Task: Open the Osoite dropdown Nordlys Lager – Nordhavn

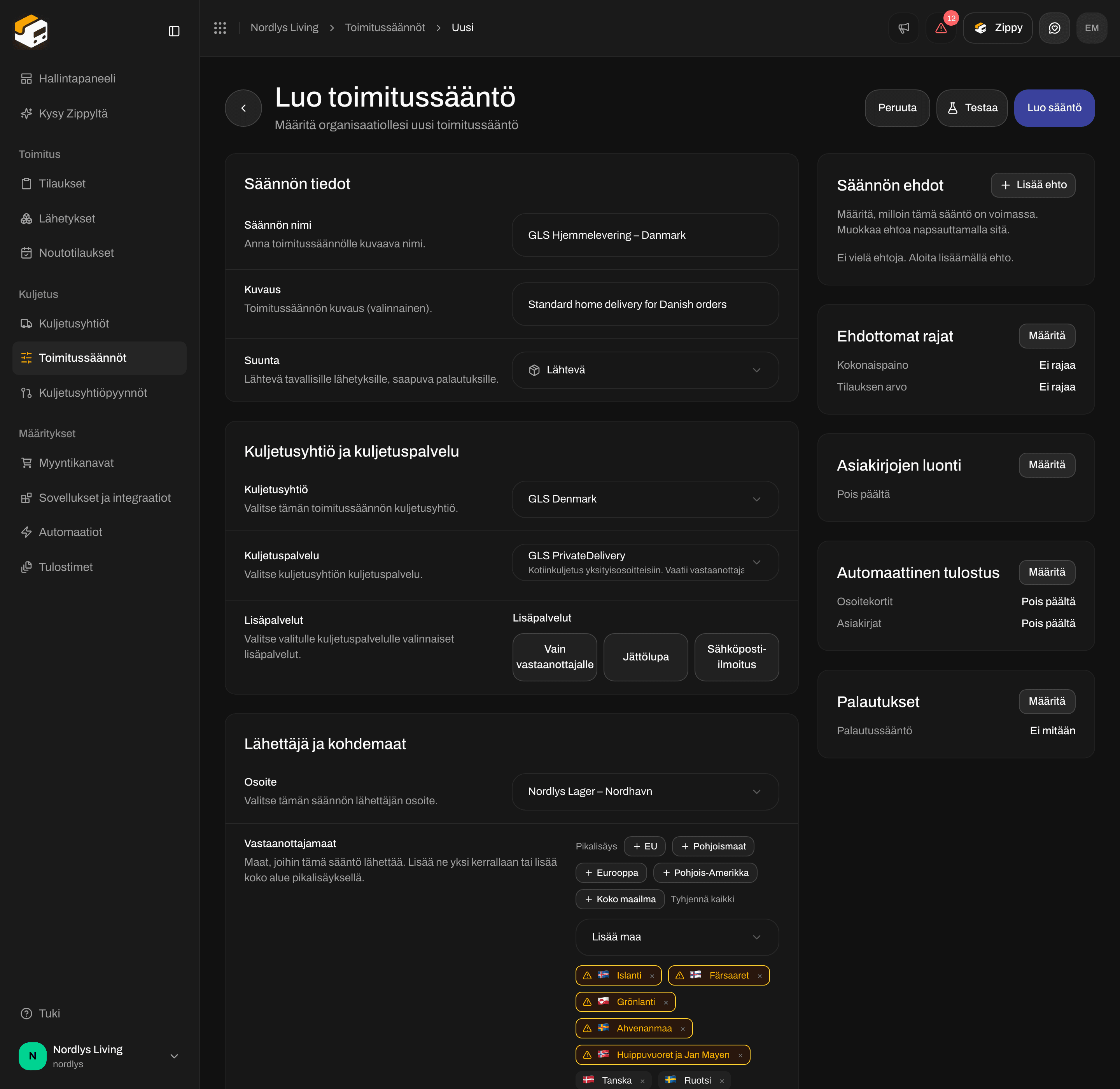Action: (x=645, y=791)
